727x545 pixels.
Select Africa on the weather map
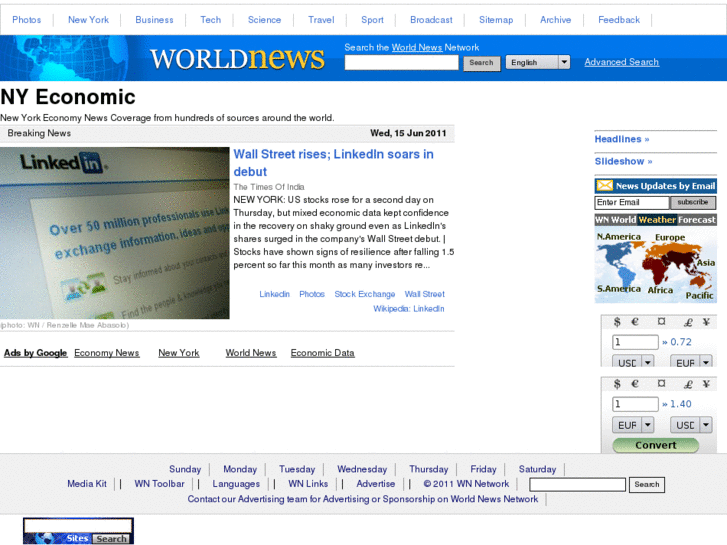tap(660, 290)
